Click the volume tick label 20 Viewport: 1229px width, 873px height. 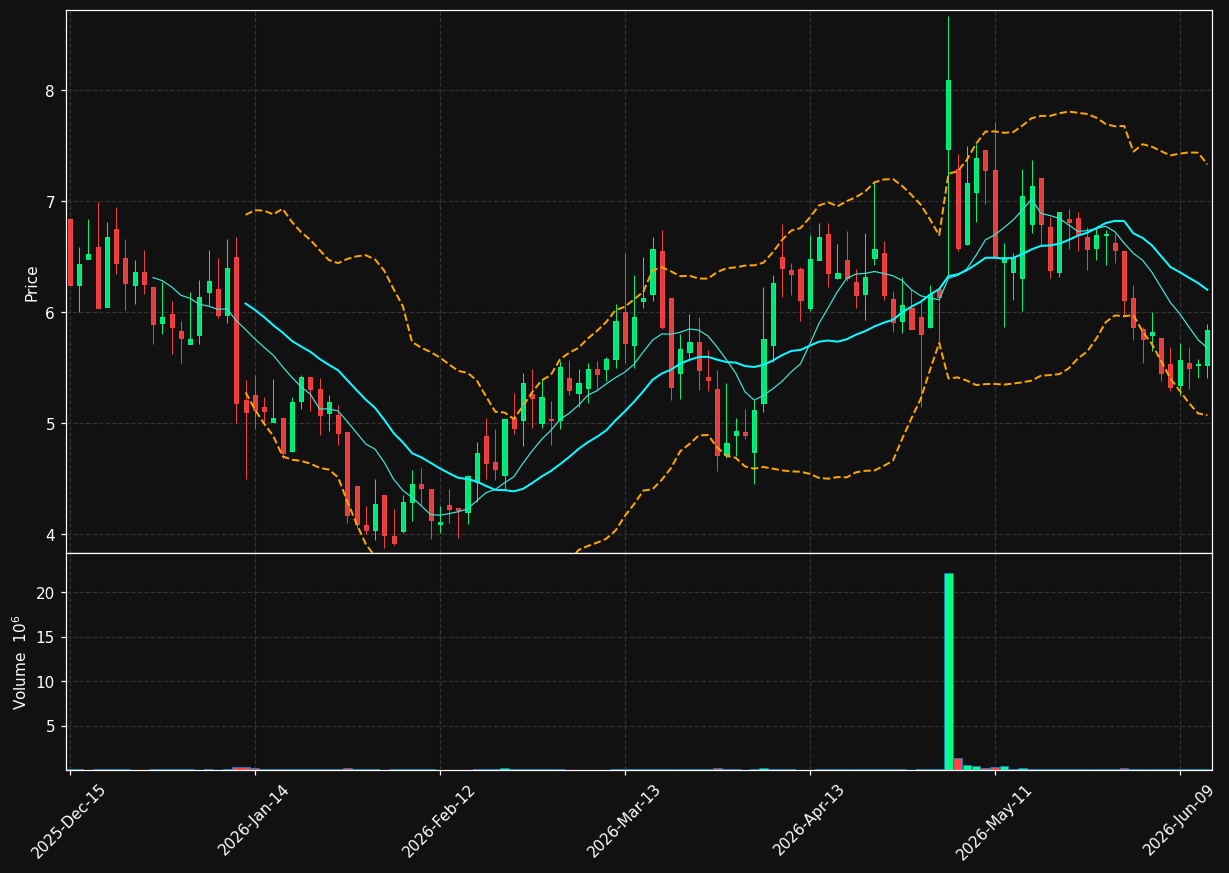(47, 593)
